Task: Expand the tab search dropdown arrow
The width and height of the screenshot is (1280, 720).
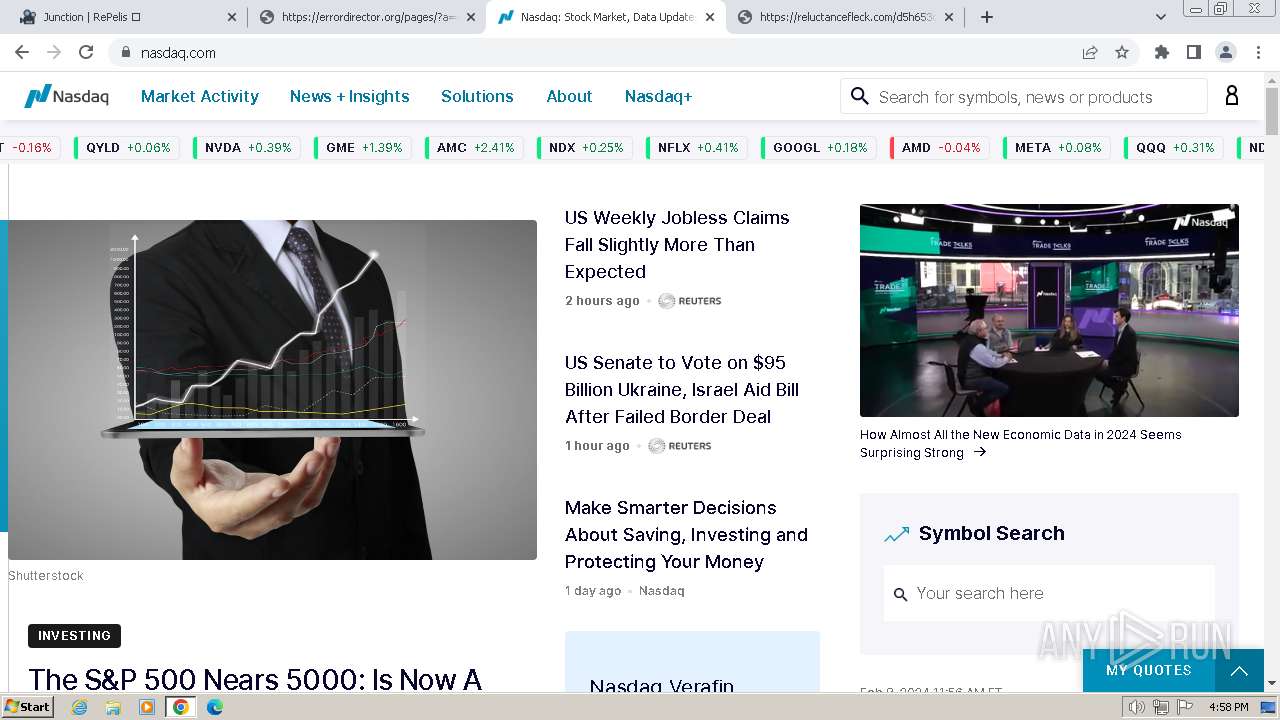Action: pyautogui.click(x=1161, y=17)
